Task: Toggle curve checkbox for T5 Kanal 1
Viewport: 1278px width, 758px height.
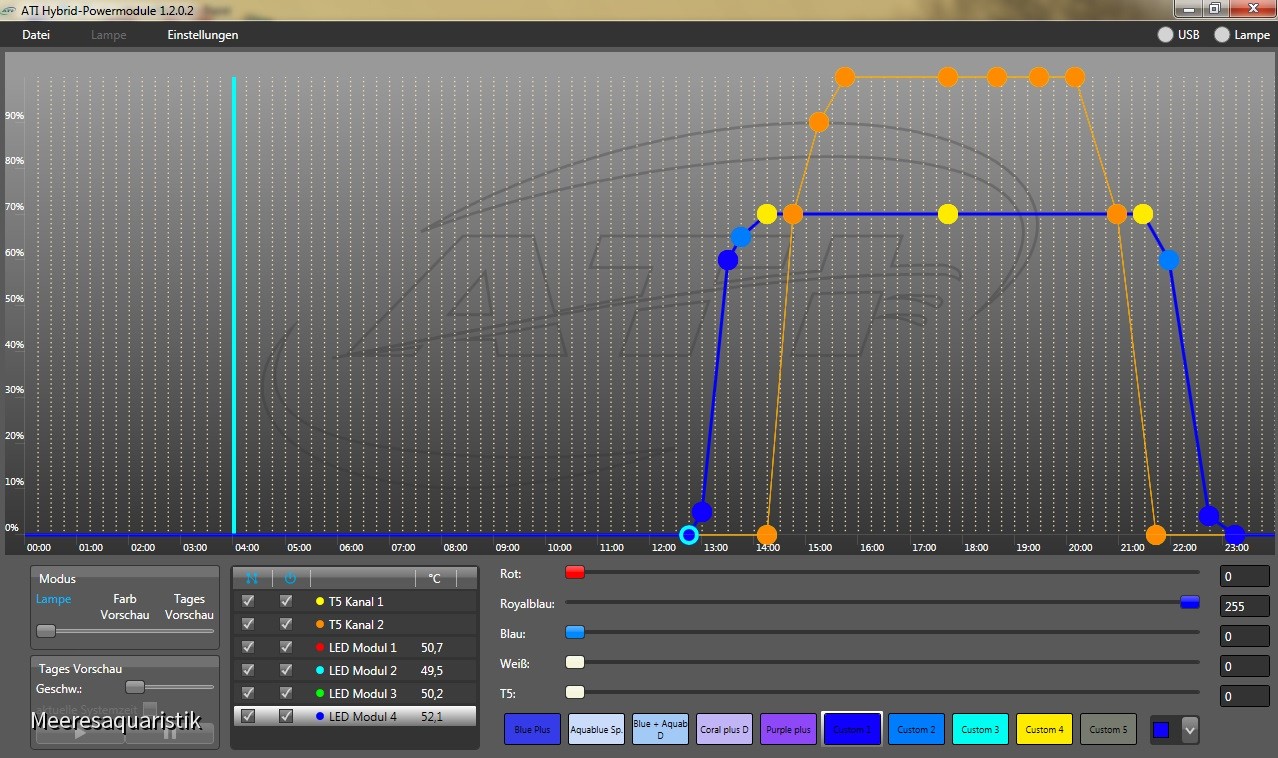Action: click(x=248, y=601)
